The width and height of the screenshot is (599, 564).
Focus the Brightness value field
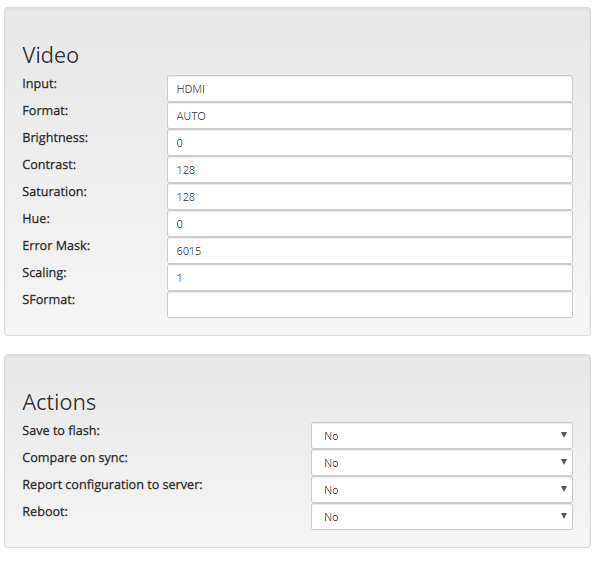[x=370, y=143]
